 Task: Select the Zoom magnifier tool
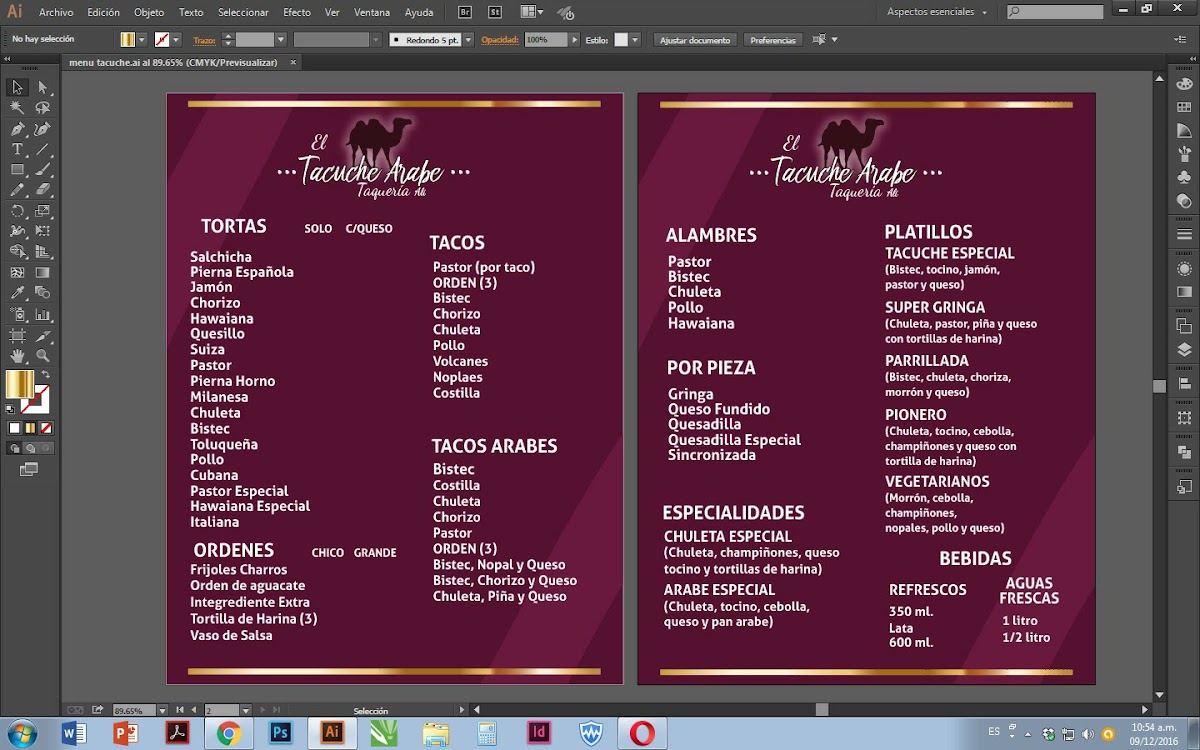click(43, 355)
